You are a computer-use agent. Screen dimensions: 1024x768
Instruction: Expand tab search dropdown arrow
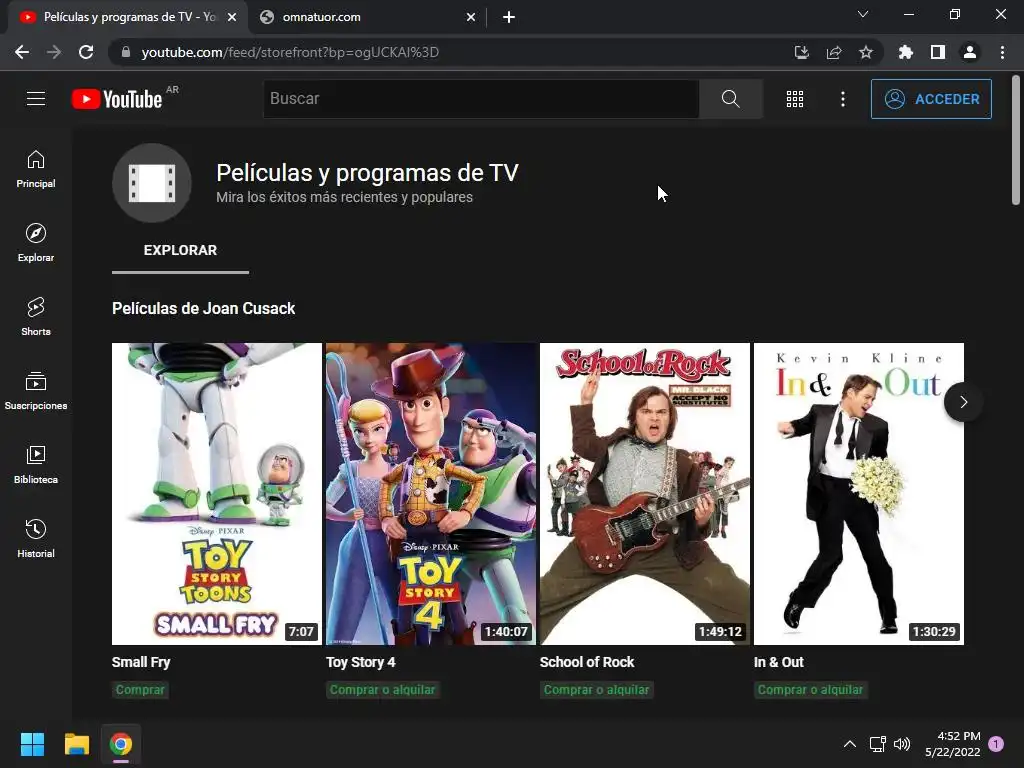863,14
